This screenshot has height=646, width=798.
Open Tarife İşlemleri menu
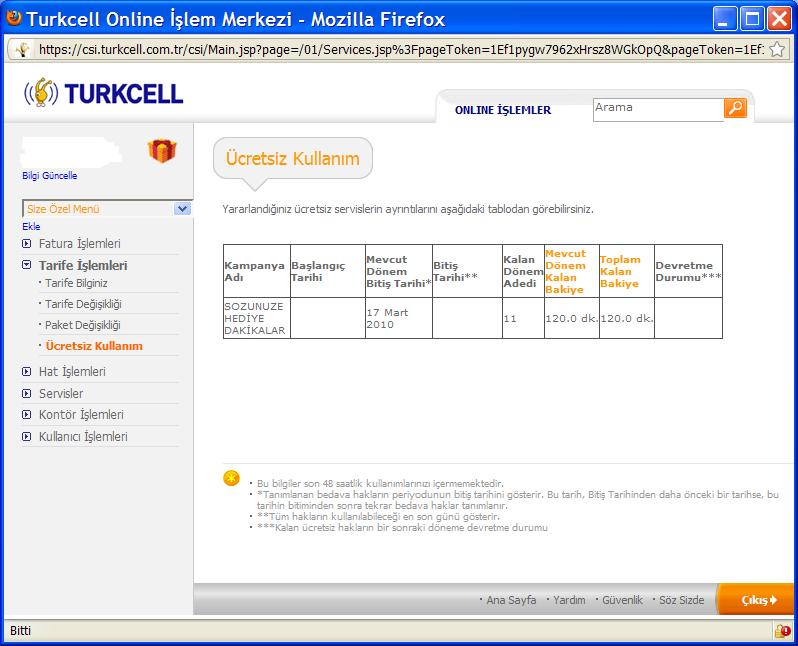point(83,265)
